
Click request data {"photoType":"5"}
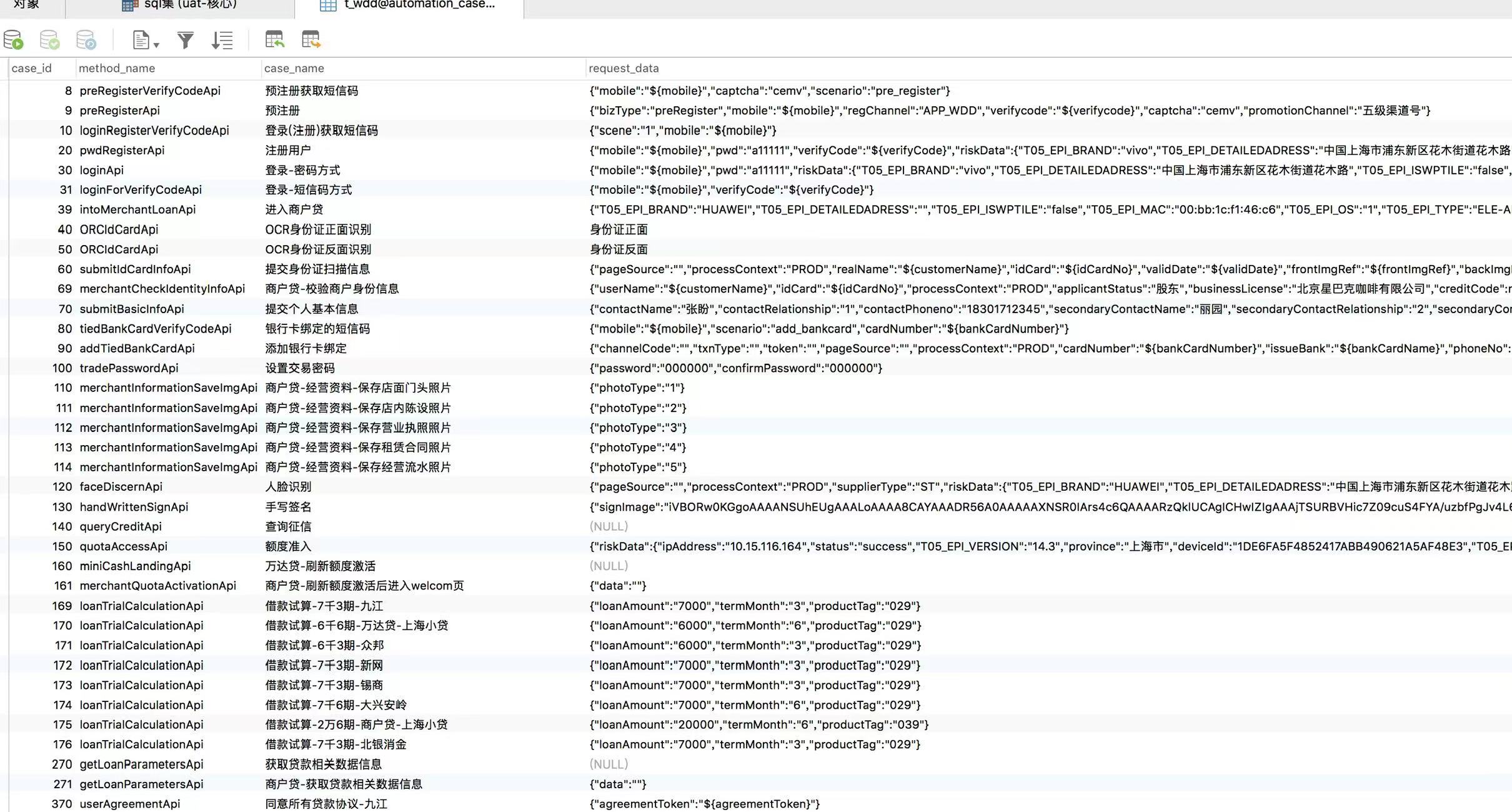pyautogui.click(x=638, y=467)
